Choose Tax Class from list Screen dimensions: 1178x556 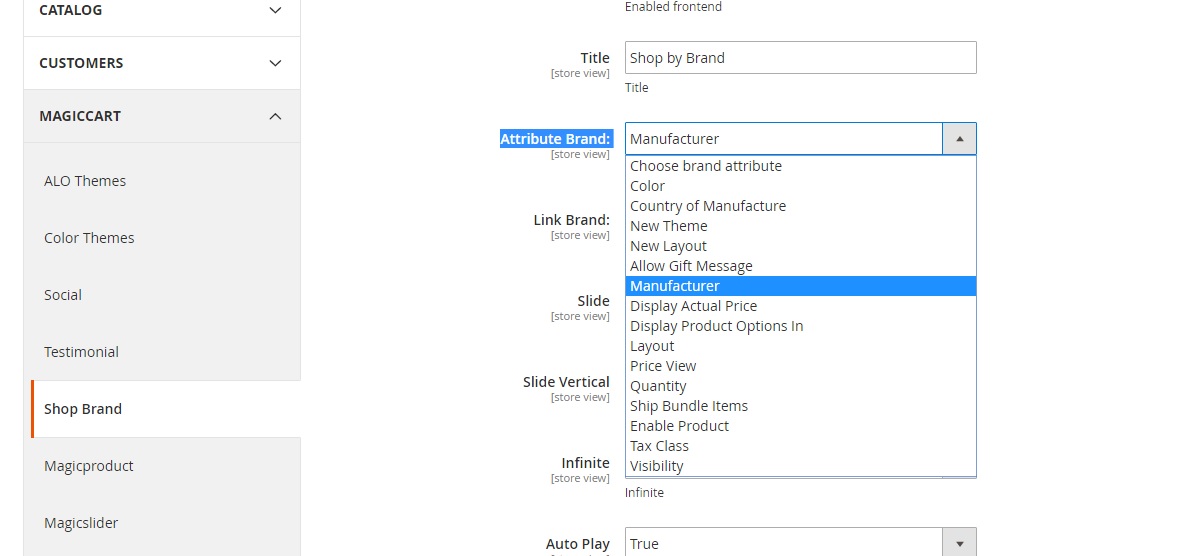pyautogui.click(x=659, y=446)
